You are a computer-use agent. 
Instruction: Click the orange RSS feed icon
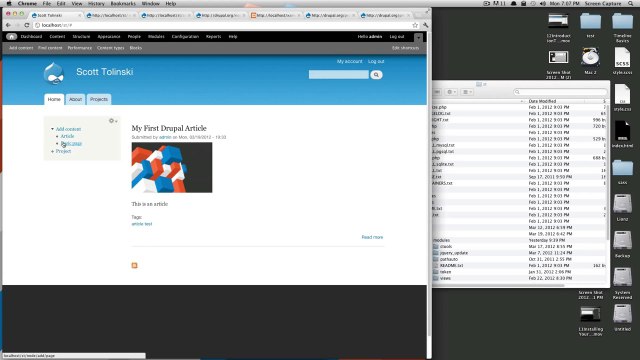click(134, 266)
